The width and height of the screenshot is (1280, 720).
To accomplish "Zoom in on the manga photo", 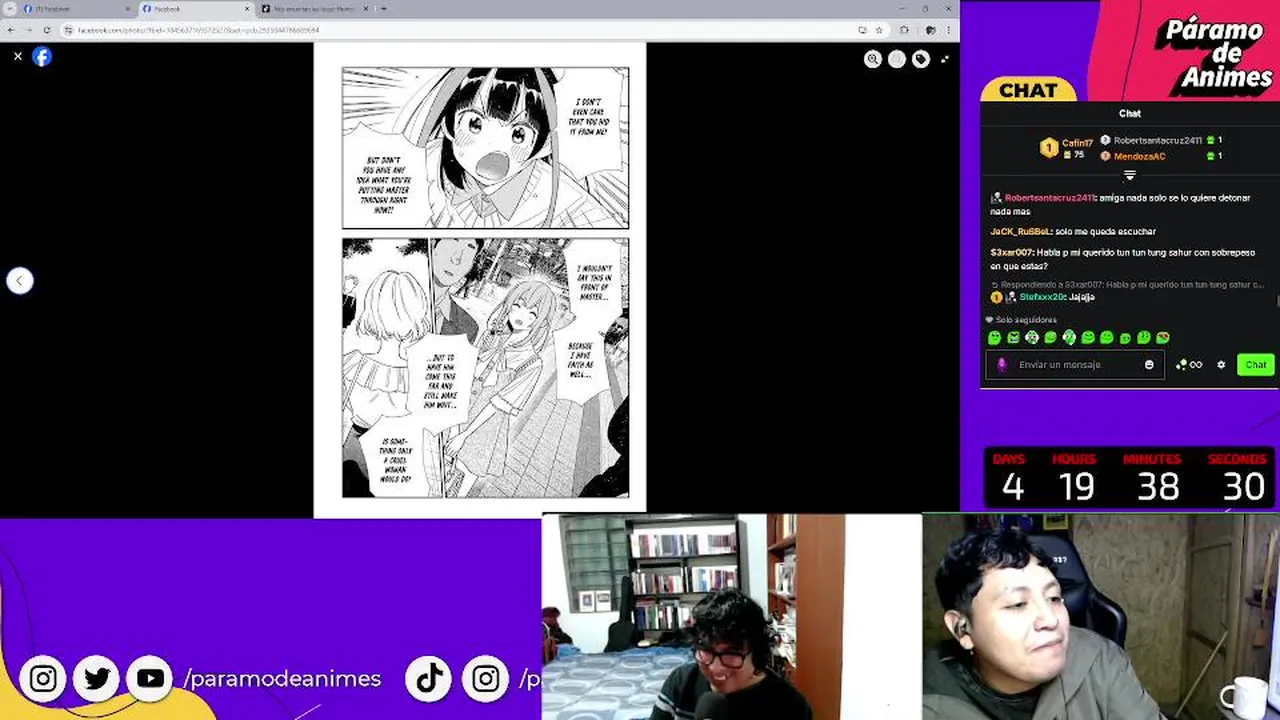I will point(873,59).
